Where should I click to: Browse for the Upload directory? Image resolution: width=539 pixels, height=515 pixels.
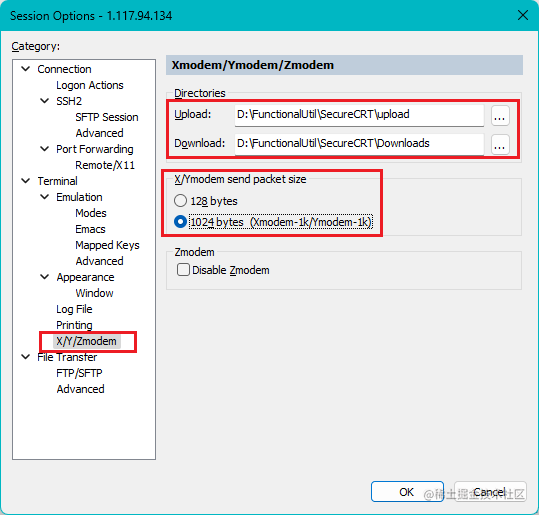point(500,116)
